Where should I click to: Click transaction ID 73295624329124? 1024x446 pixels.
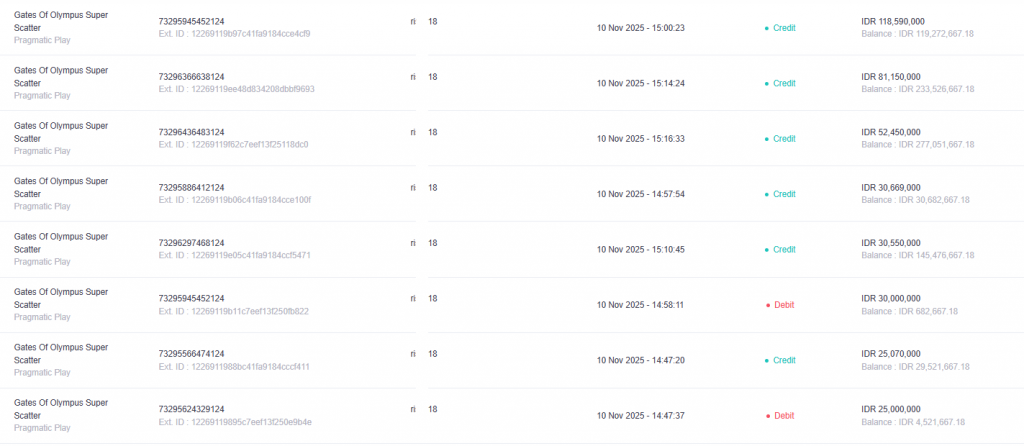click(191, 409)
